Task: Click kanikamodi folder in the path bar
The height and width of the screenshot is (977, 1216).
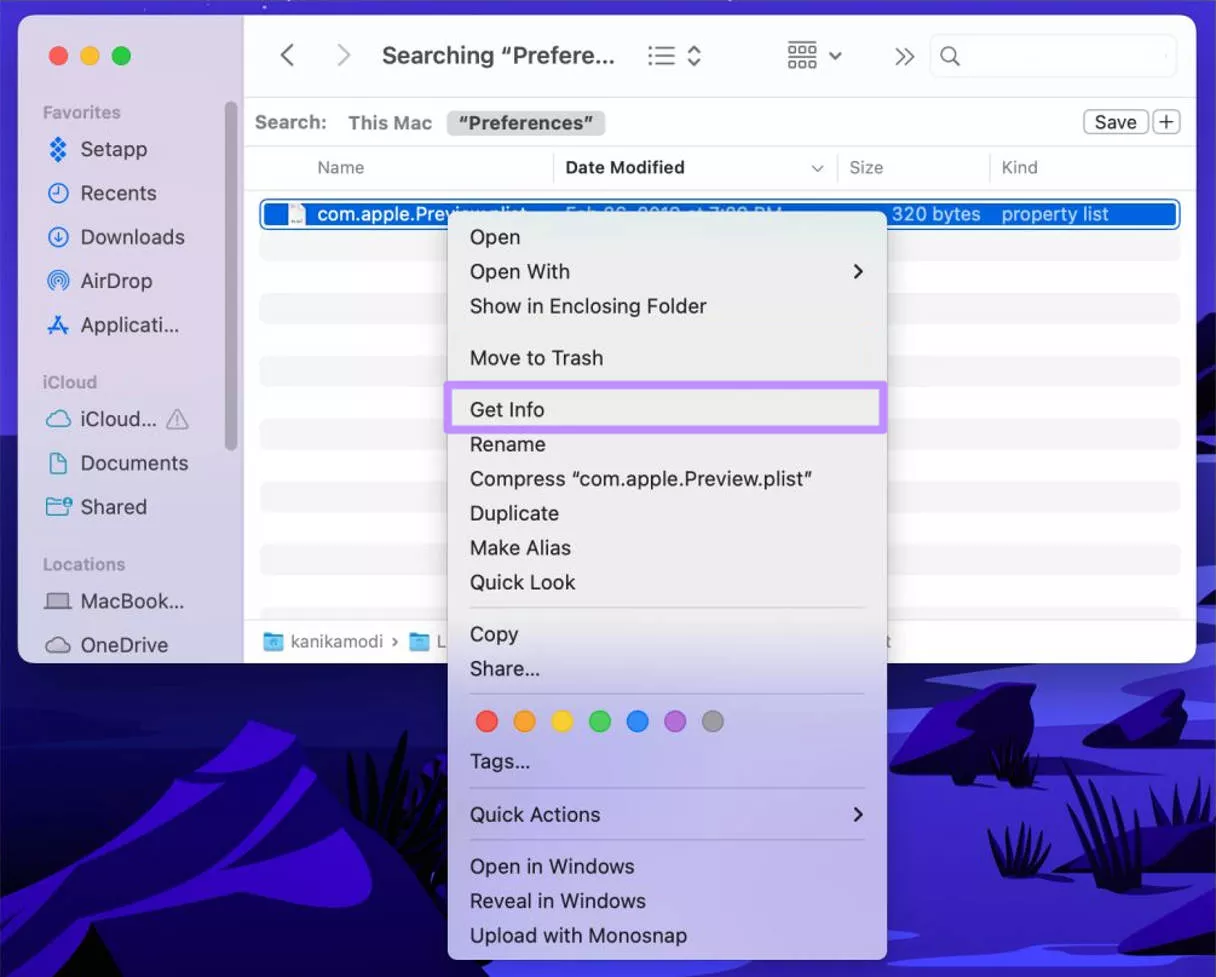Action: coord(323,641)
